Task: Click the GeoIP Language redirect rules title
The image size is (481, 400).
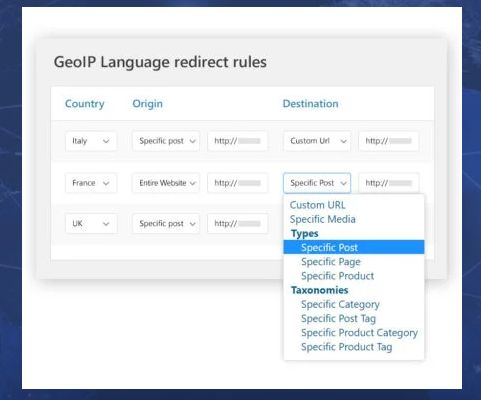Action: (x=160, y=62)
